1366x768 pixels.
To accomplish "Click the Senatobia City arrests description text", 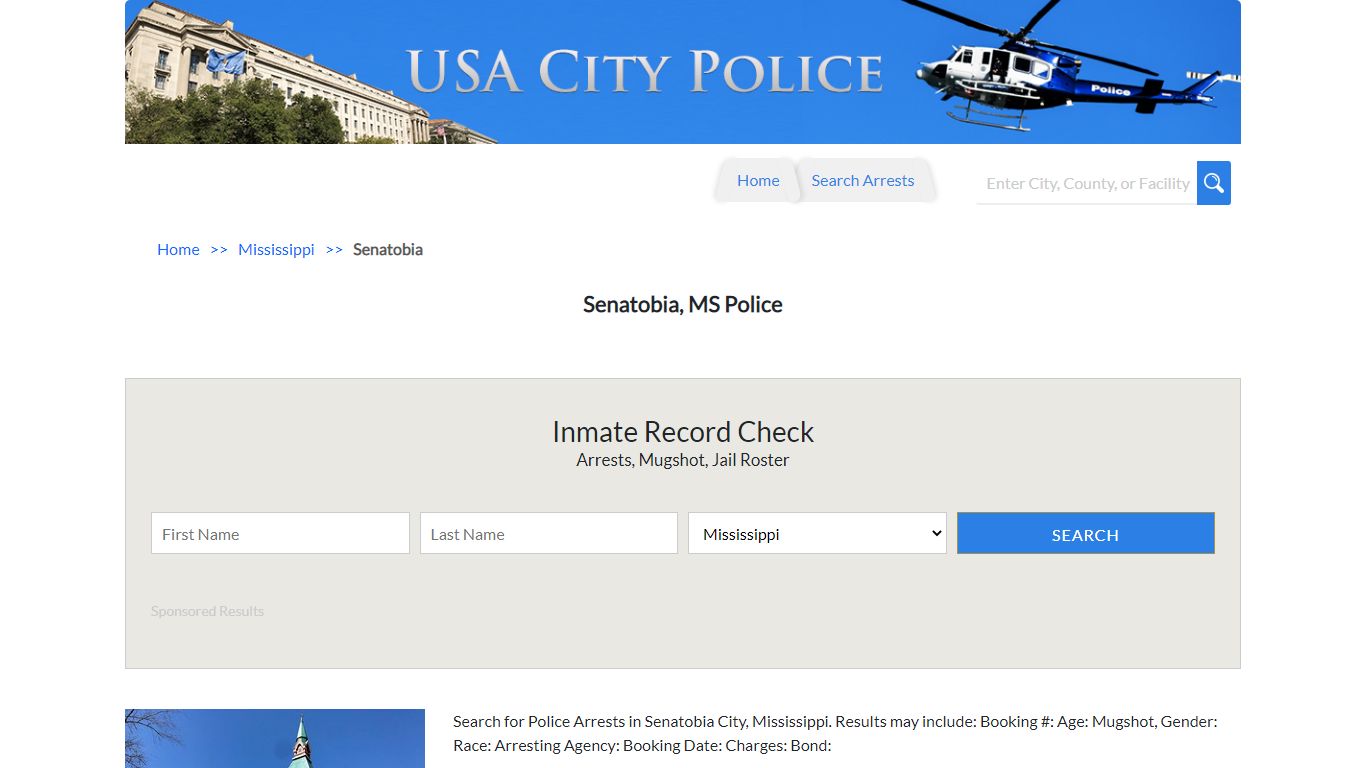I will point(835,733).
